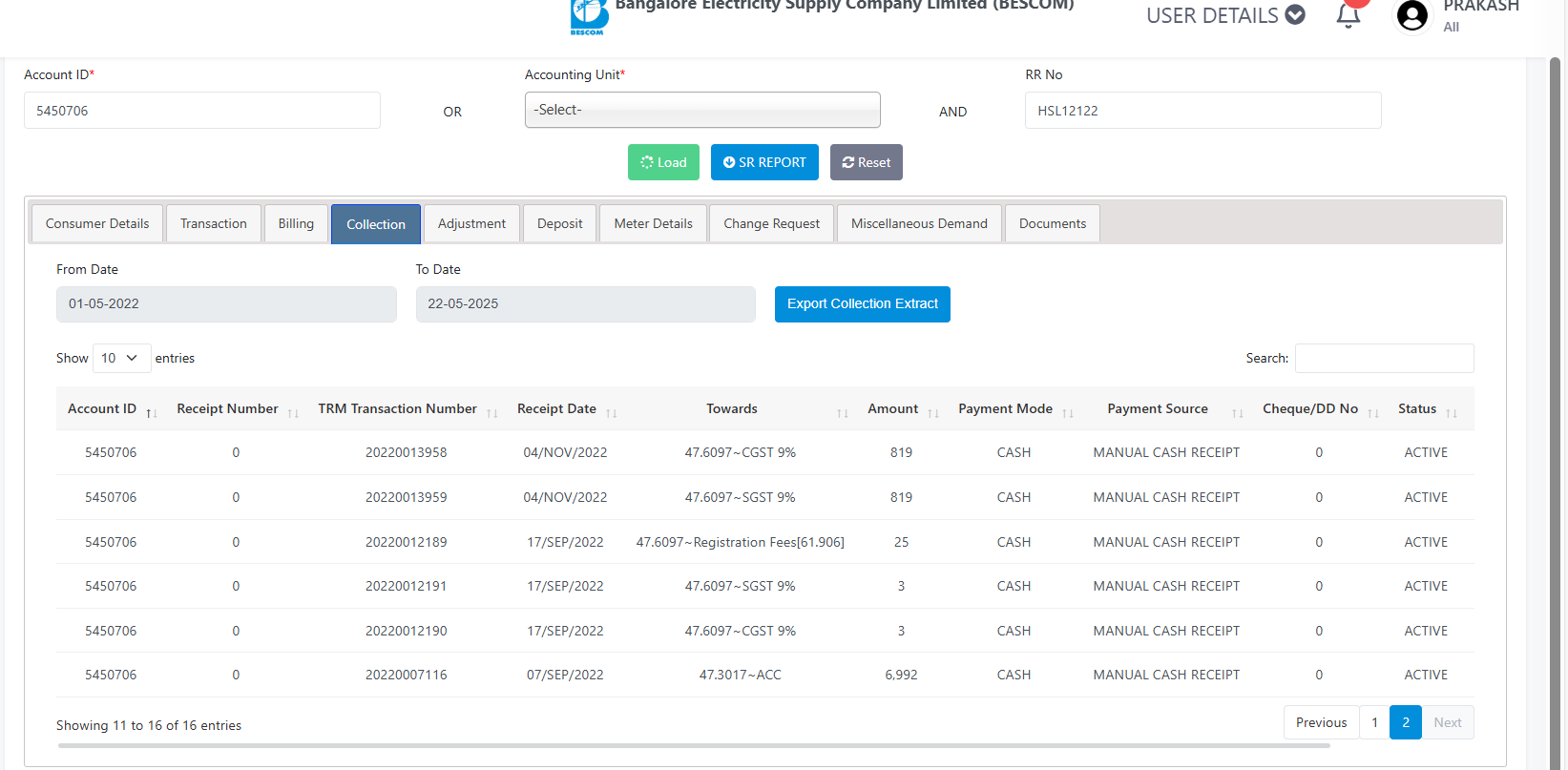Focus the Account ID input field
The image size is (1568, 770).
point(202,111)
